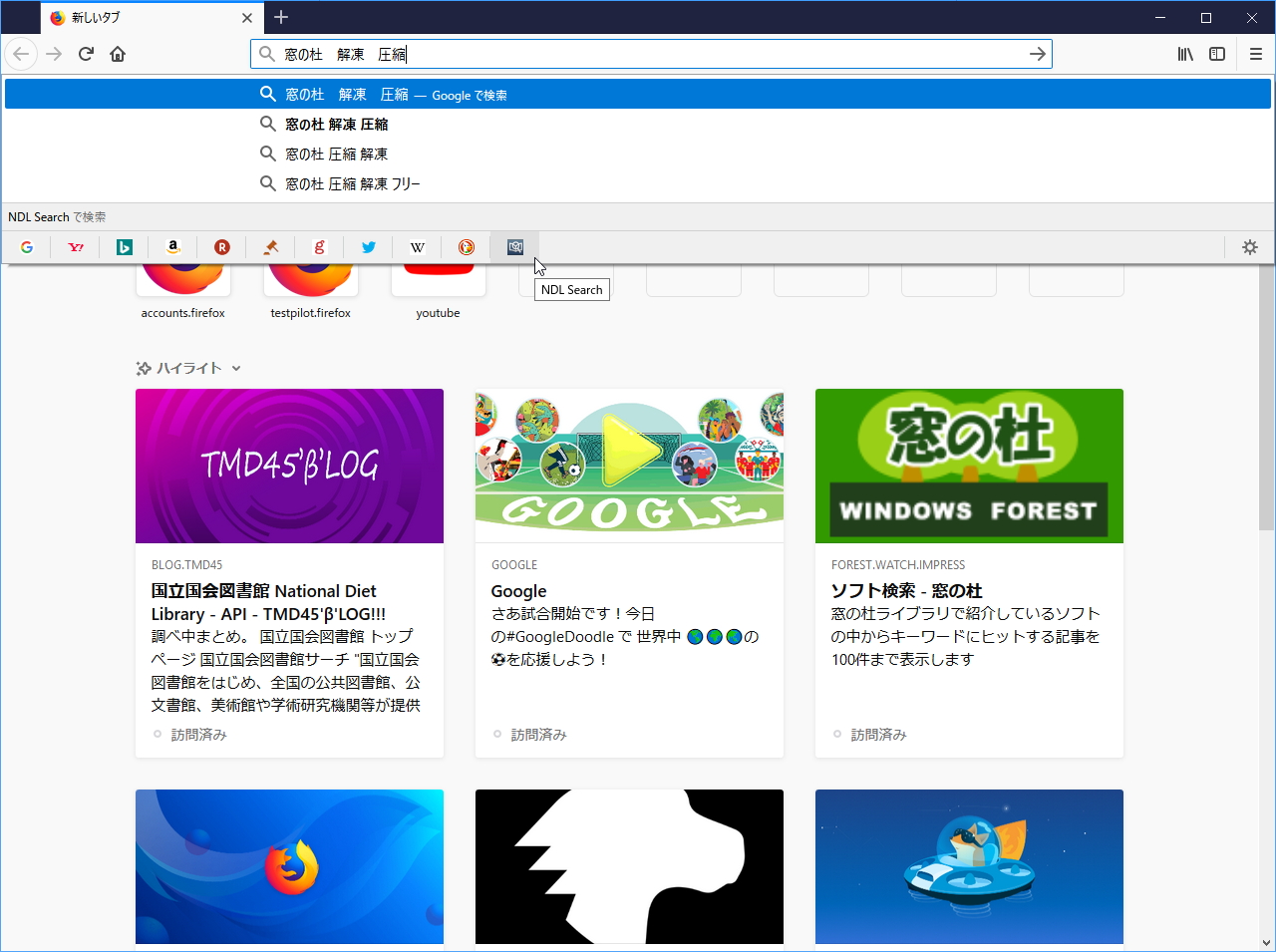
Task: Open accounts.firefox top site tile
Action: pos(183,289)
